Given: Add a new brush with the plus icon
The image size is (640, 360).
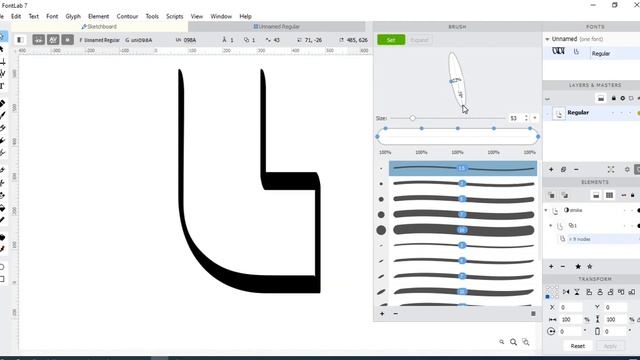Looking at the screenshot, I should pyautogui.click(x=382, y=313).
